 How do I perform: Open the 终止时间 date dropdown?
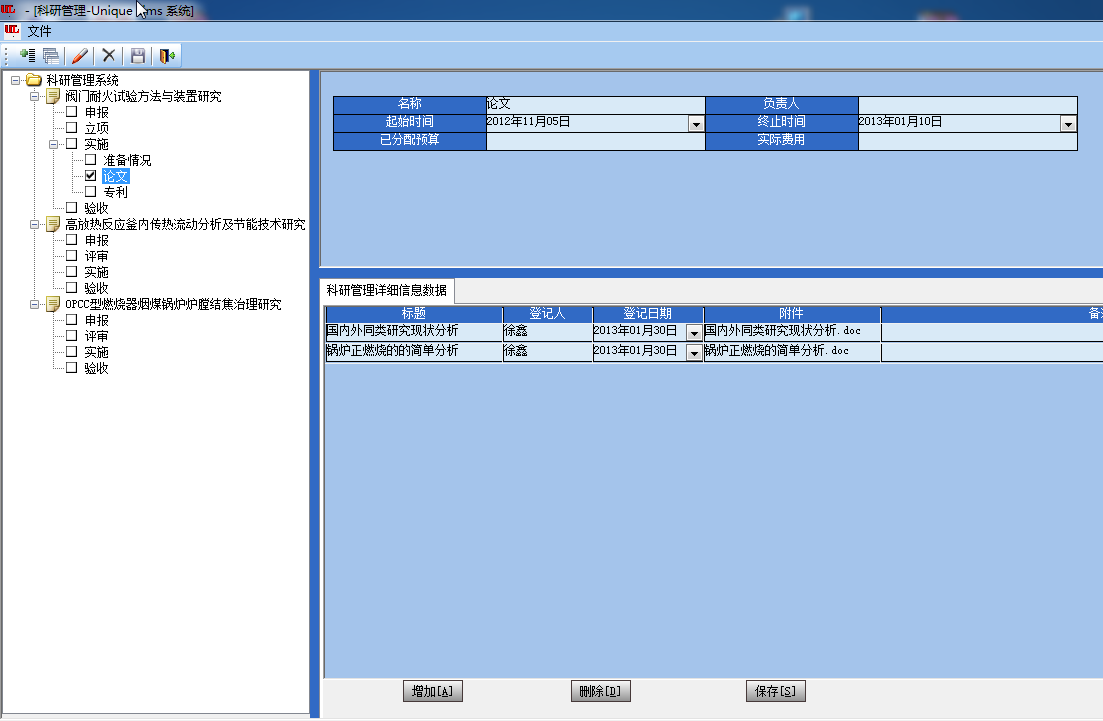[1068, 124]
